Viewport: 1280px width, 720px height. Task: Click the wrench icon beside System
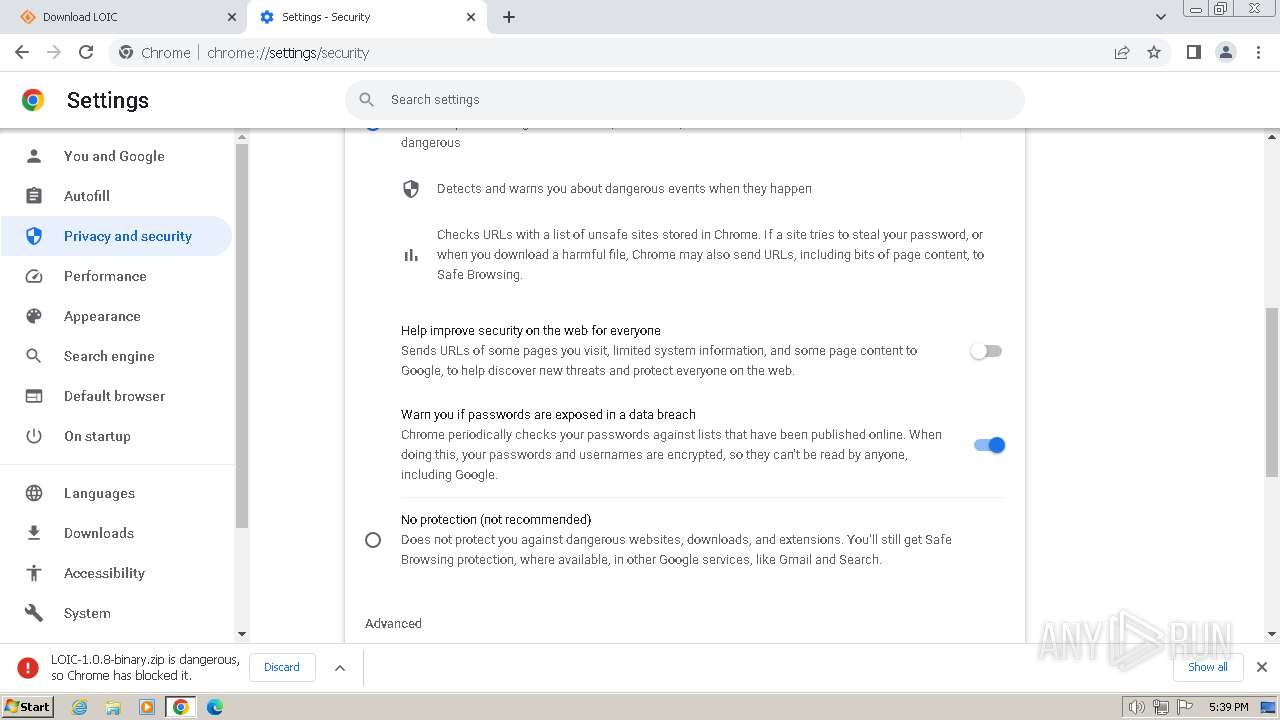[34, 613]
